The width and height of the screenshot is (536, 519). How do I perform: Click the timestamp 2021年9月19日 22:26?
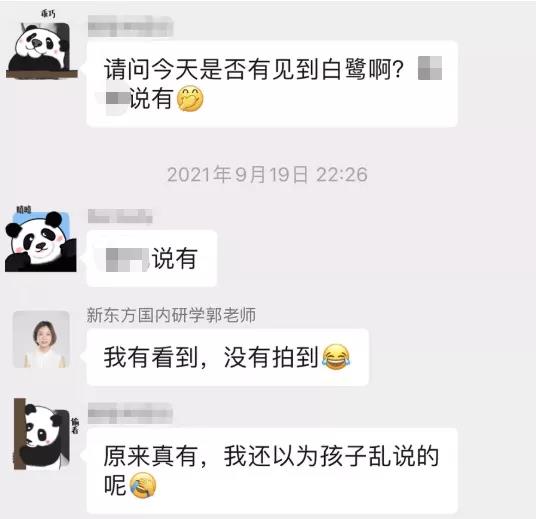[x=267, y=175]
